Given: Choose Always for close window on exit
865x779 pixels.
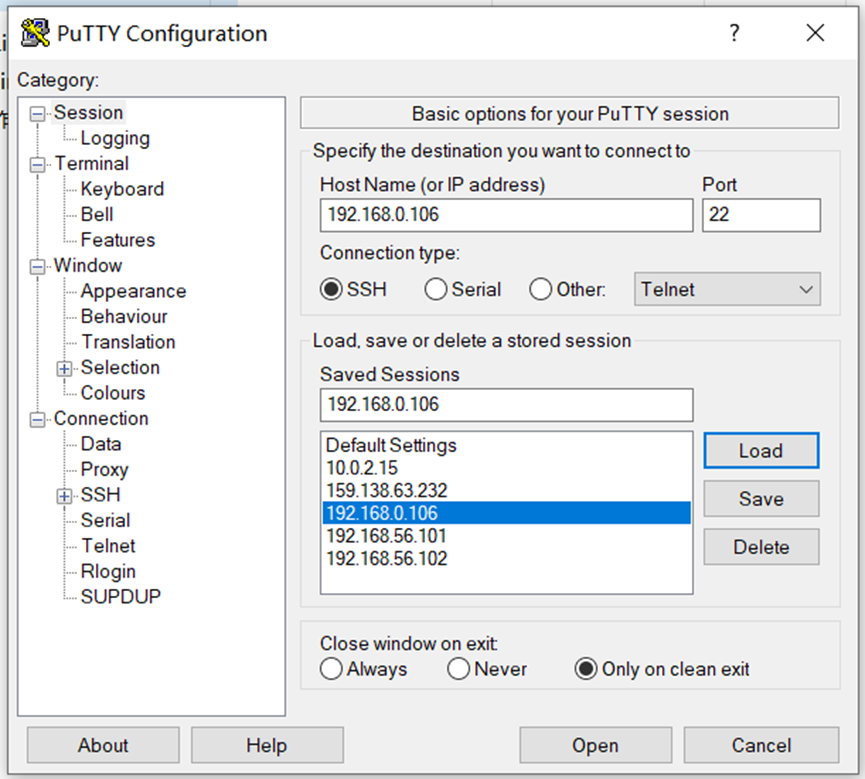Looking at the screenshot, I should [331, 669].
